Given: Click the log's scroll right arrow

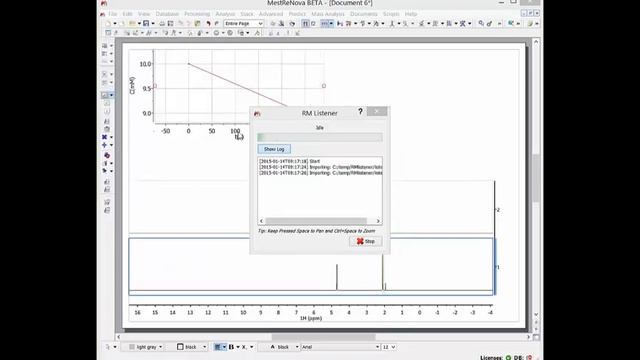Looking at the screenshot, I should [x=378, y=221].
